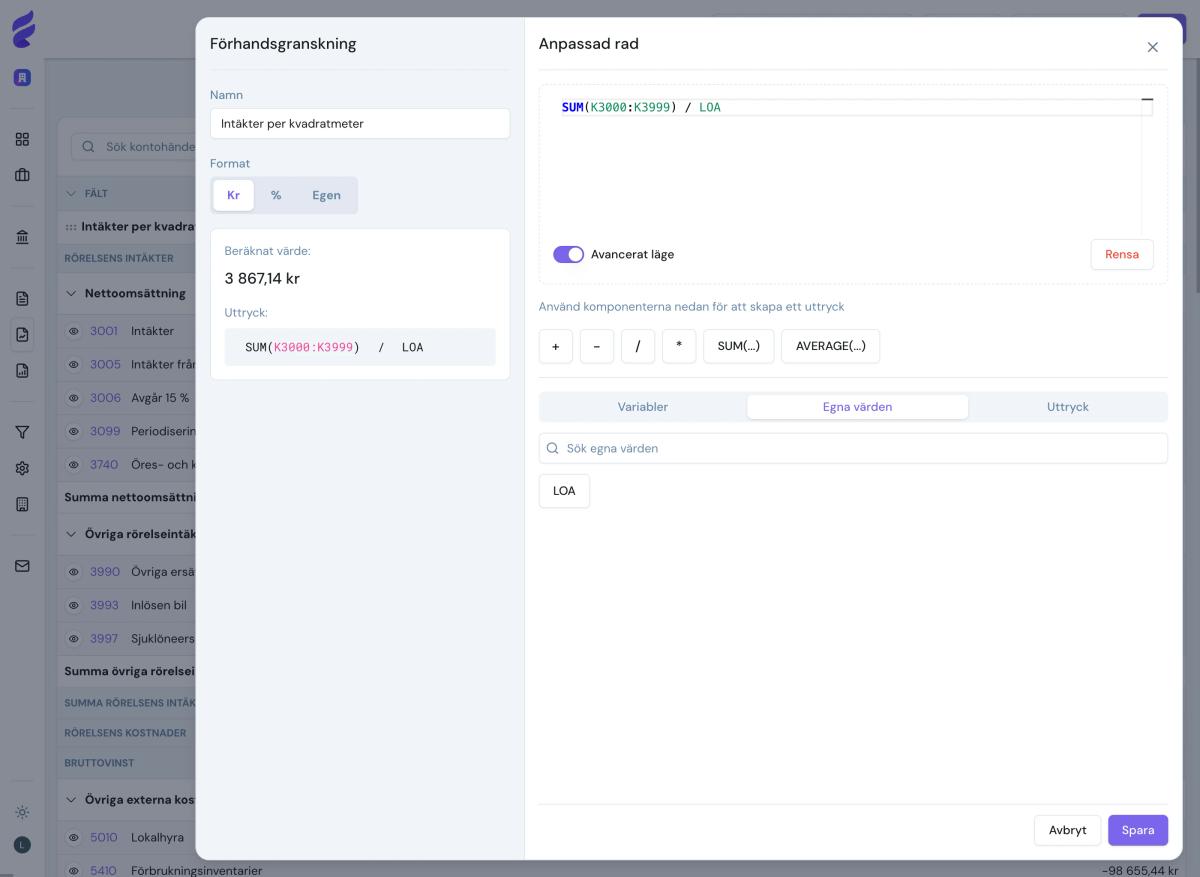Toggle visibility eye for account 5010 Lokalhyra
Screen dimensions: 1200x877
[x=74, y=837]
